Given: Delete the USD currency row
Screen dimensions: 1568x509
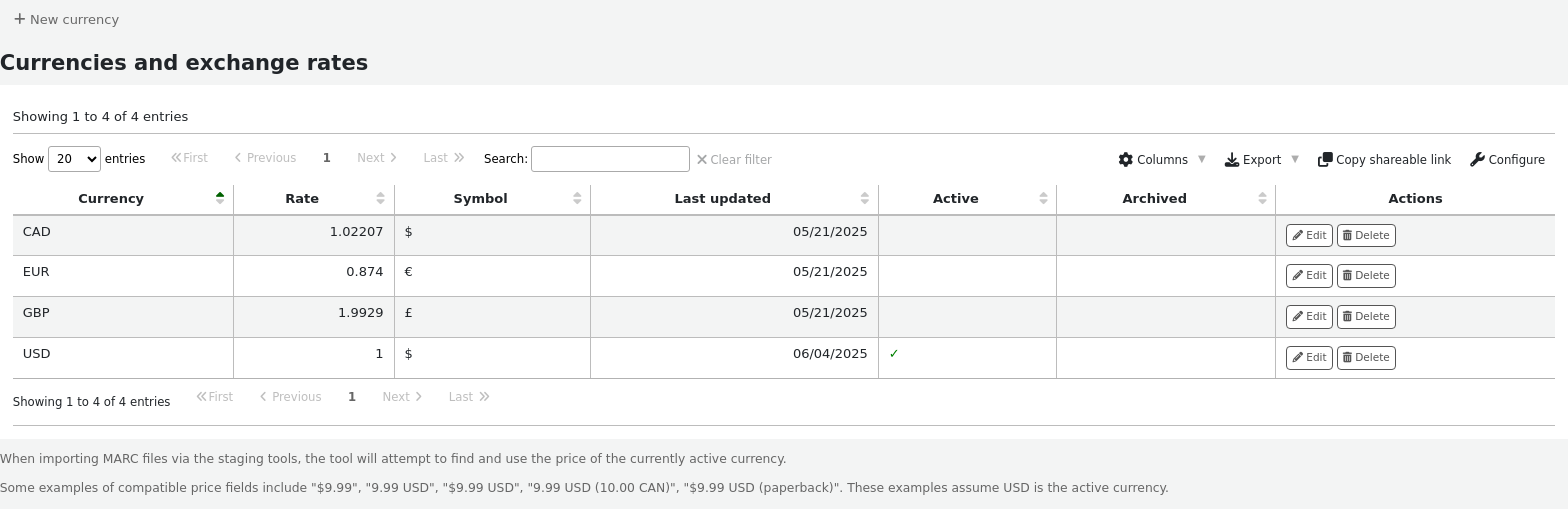Looking at the screenshot, I should tap(1365, 357).
